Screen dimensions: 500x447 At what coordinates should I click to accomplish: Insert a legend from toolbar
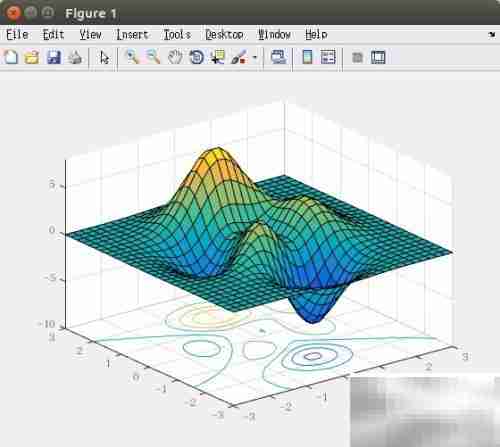click(x=328, y=57)
